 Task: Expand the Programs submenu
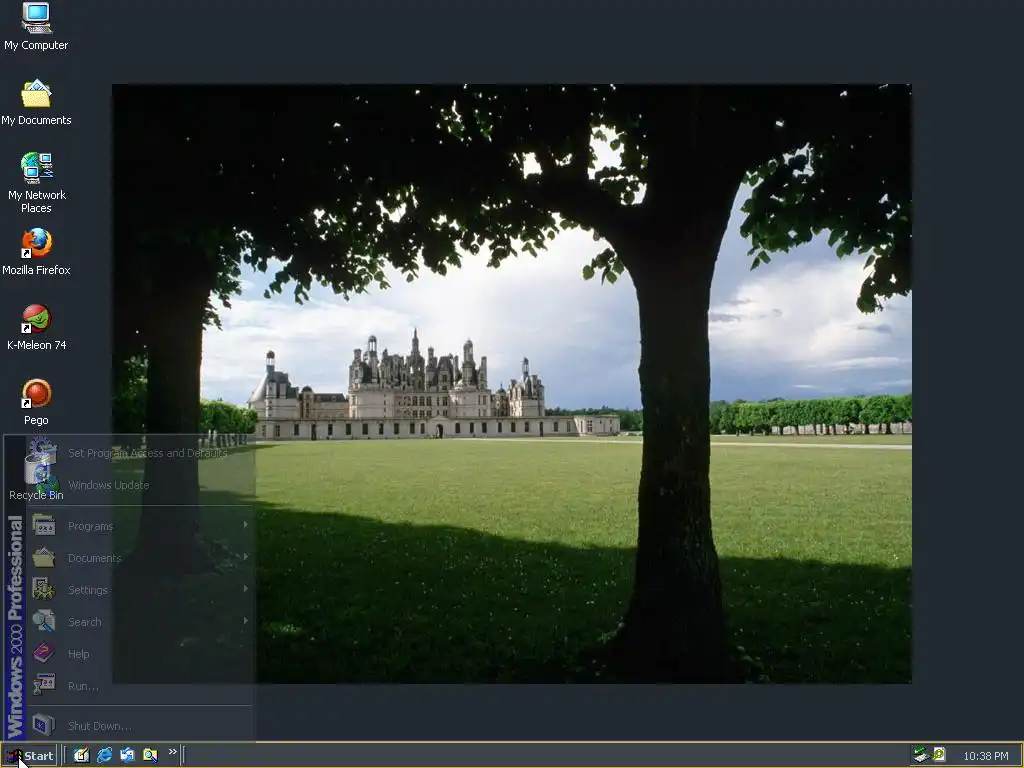point(139,526)
